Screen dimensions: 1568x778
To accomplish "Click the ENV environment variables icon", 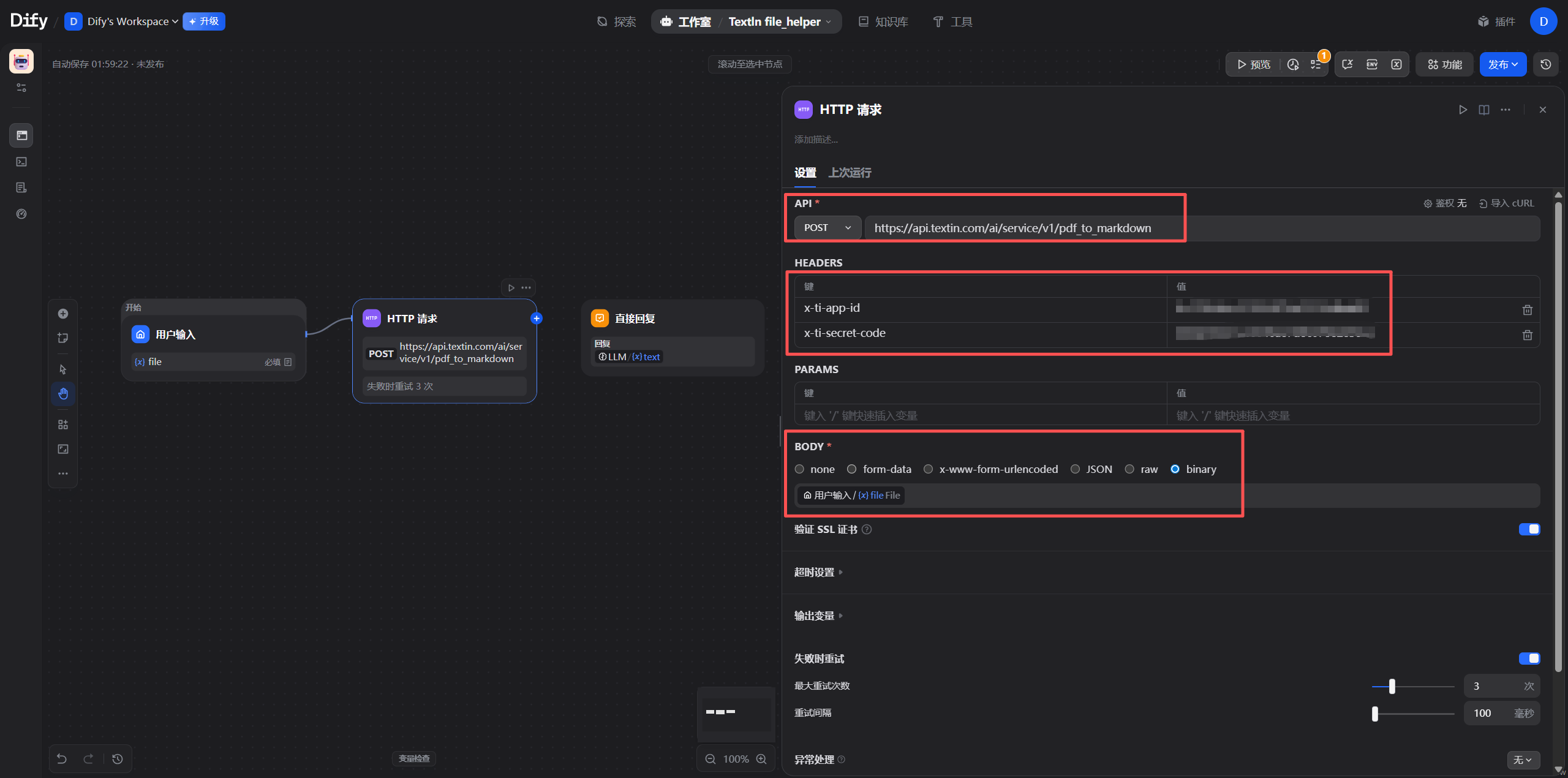I will (x=1372, y=64).
